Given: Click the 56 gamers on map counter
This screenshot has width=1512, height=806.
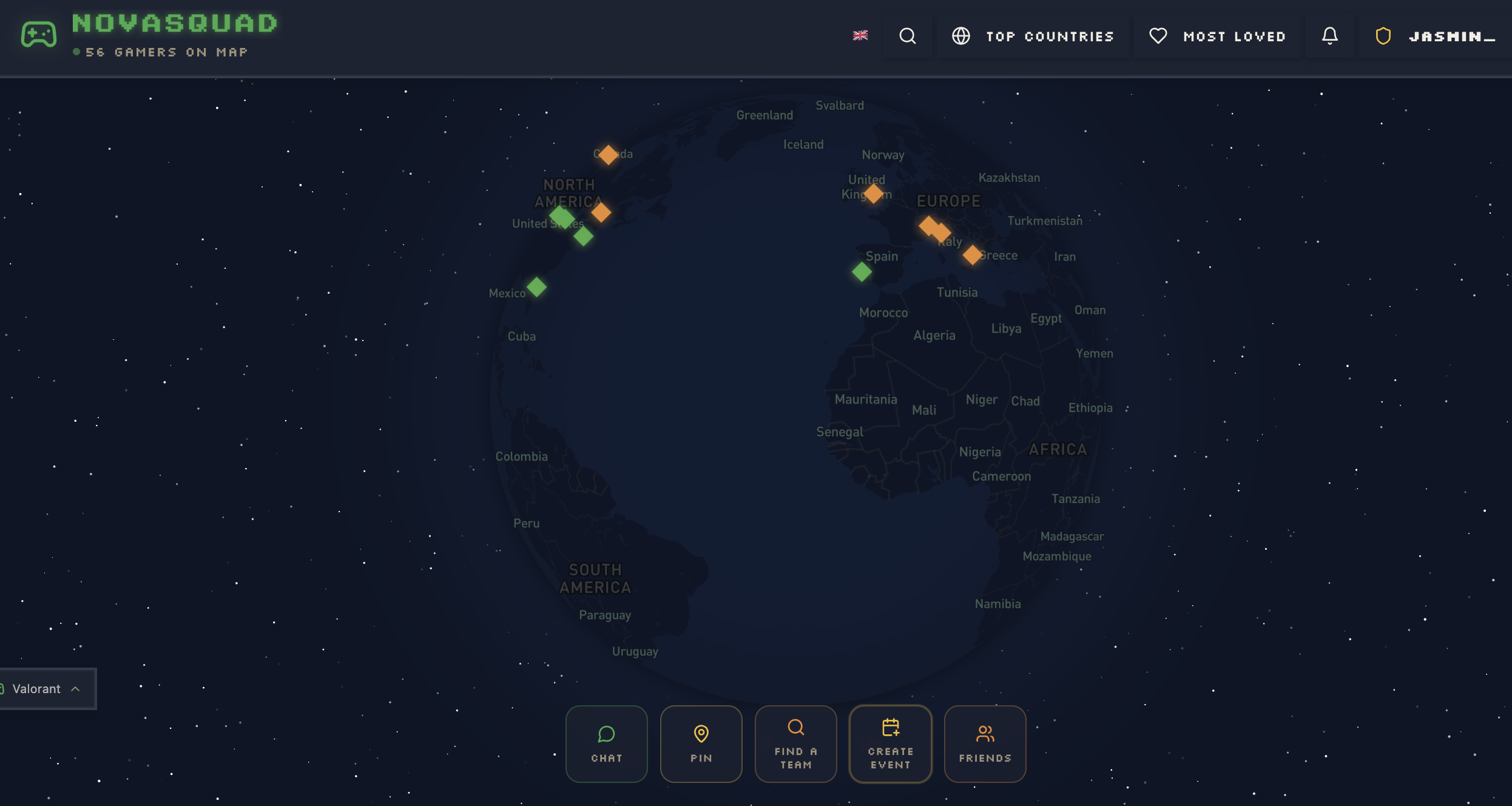Looking at the screenshot, I should point(161,52).
